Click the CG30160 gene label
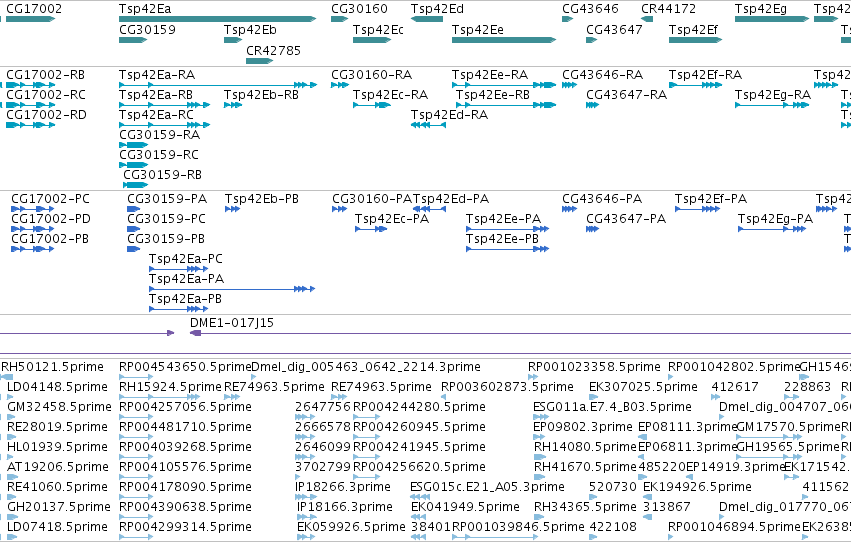The height and width of the screenshot is (542, 851). click(x=359, y=9)
